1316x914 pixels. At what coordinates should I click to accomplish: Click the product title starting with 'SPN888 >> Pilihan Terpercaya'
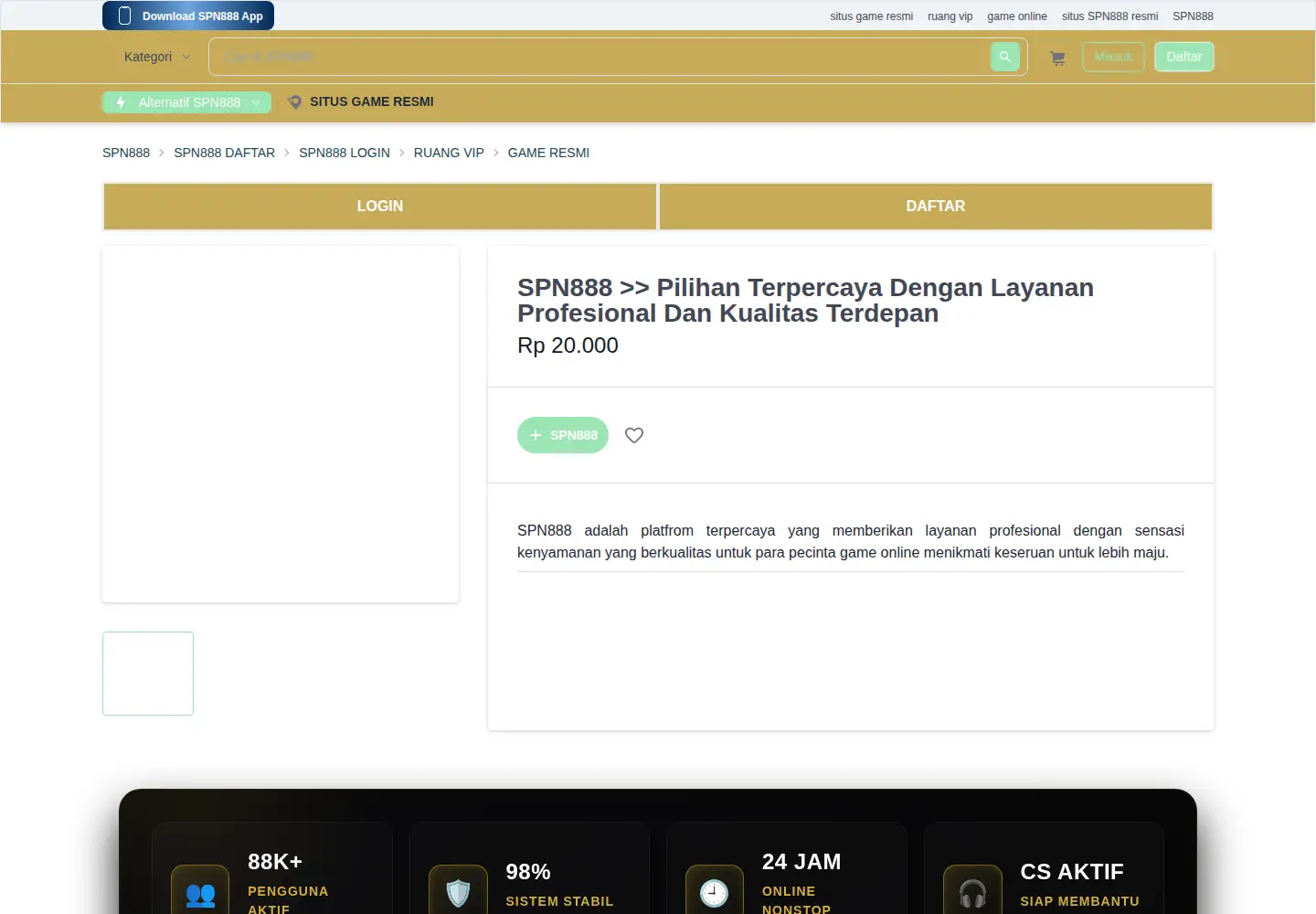tap(805, 300)
